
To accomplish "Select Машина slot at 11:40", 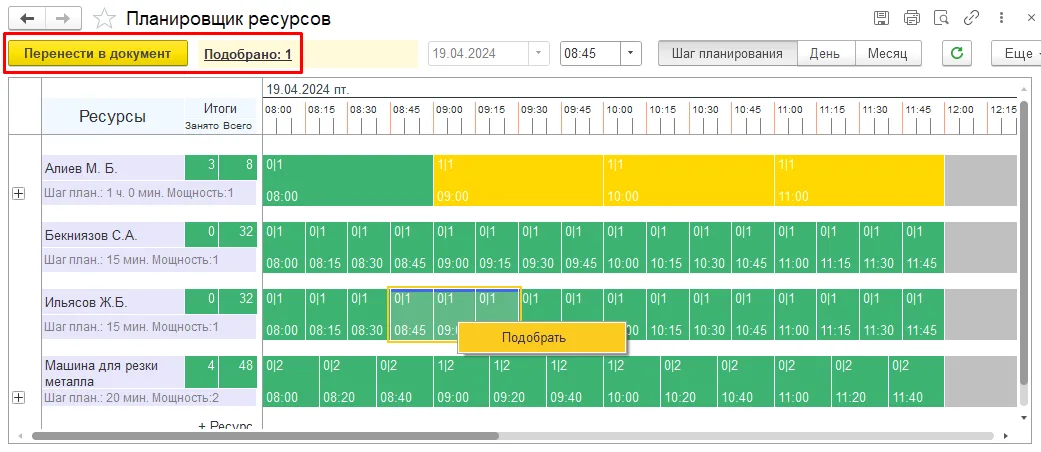I will tap(916, 382).
